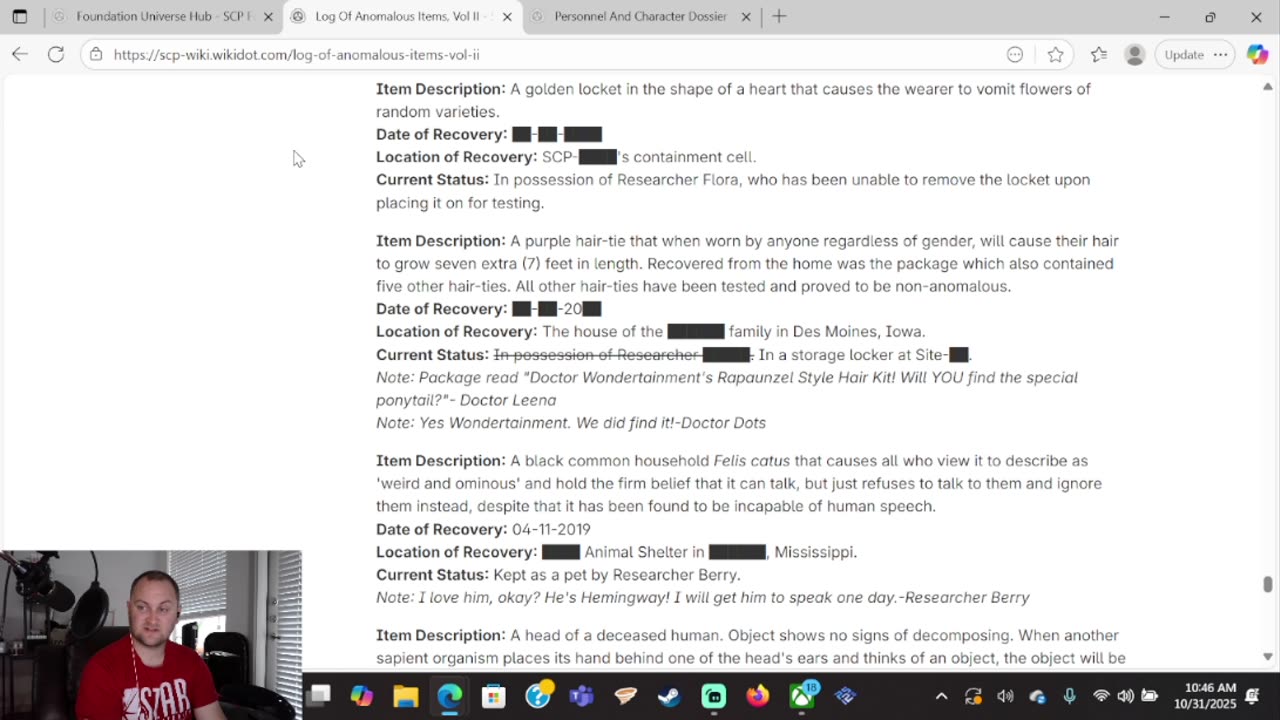Click the date "04-11-2019"
Viewport: 1280px width, 720px height.
(551, 529)
